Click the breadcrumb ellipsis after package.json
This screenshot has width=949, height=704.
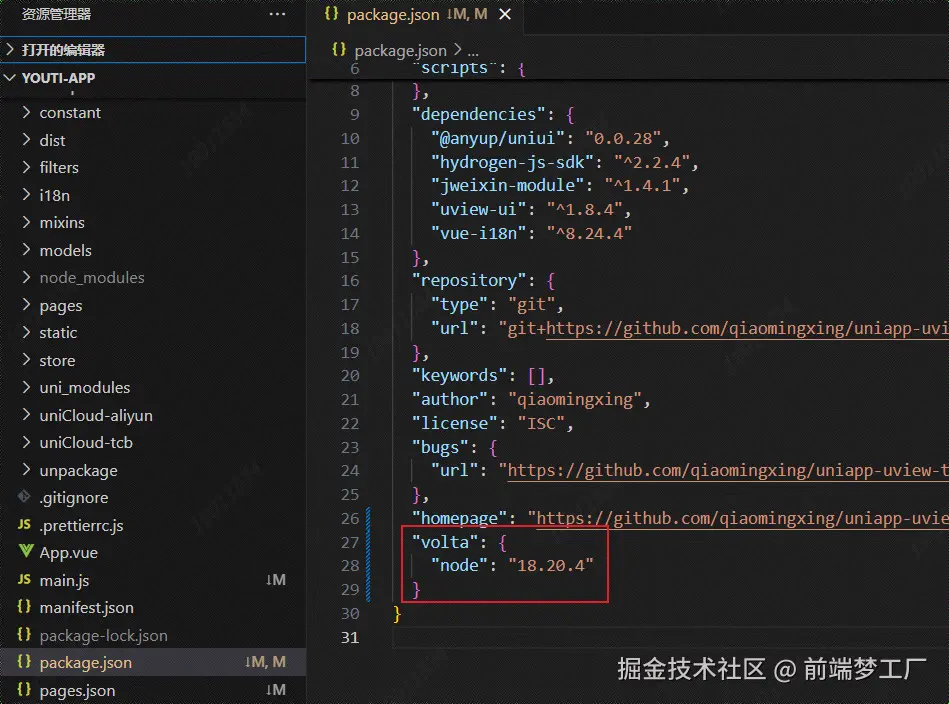point(473,51)
